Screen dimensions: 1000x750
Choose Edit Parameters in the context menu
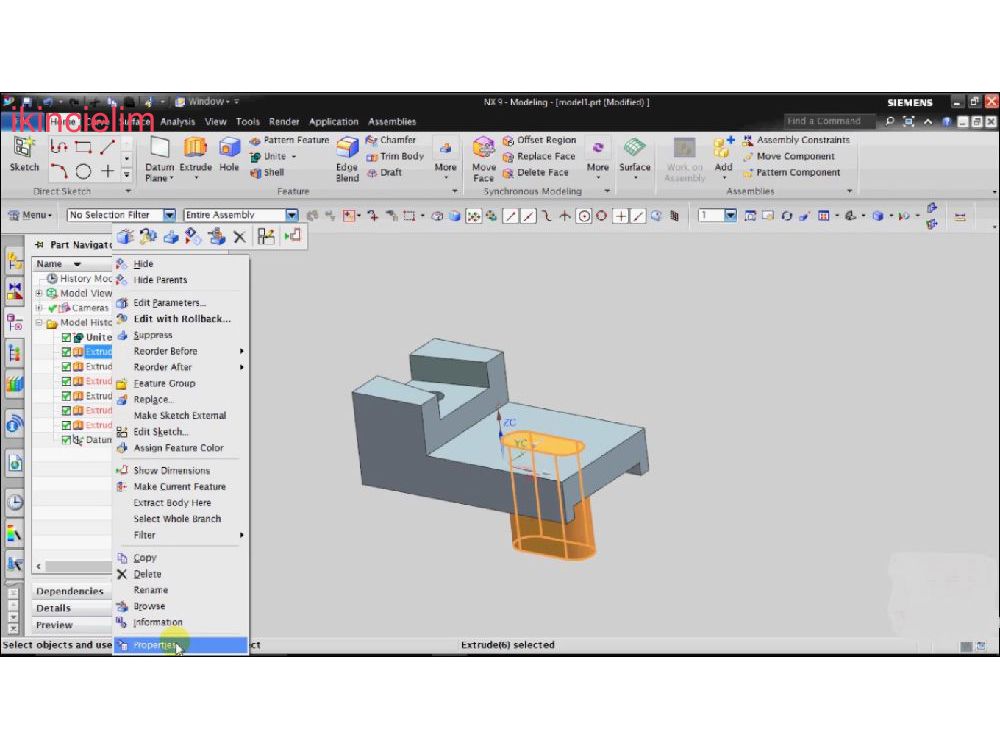180,303
